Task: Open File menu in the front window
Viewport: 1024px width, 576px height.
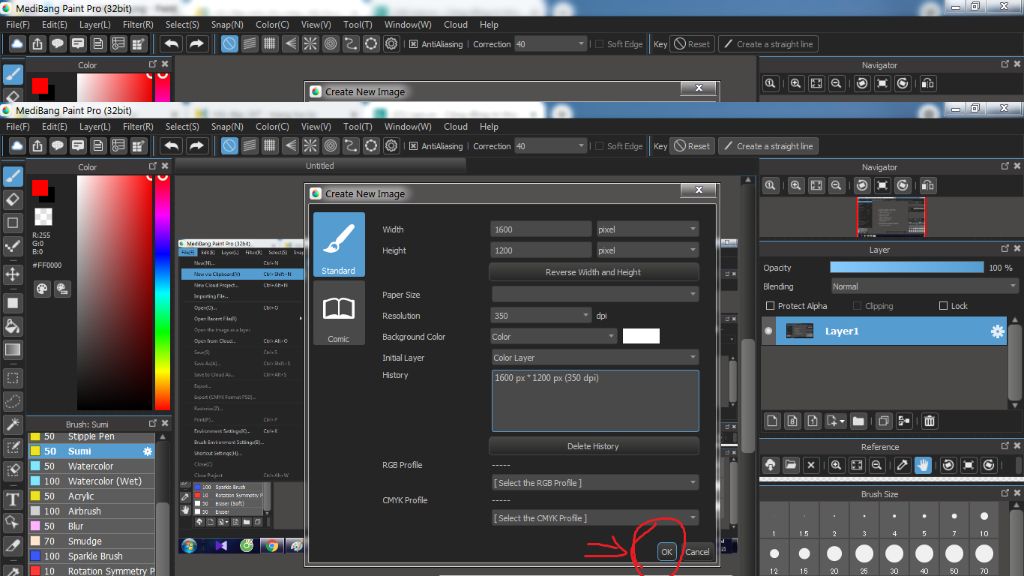Action: click(18, 127)
